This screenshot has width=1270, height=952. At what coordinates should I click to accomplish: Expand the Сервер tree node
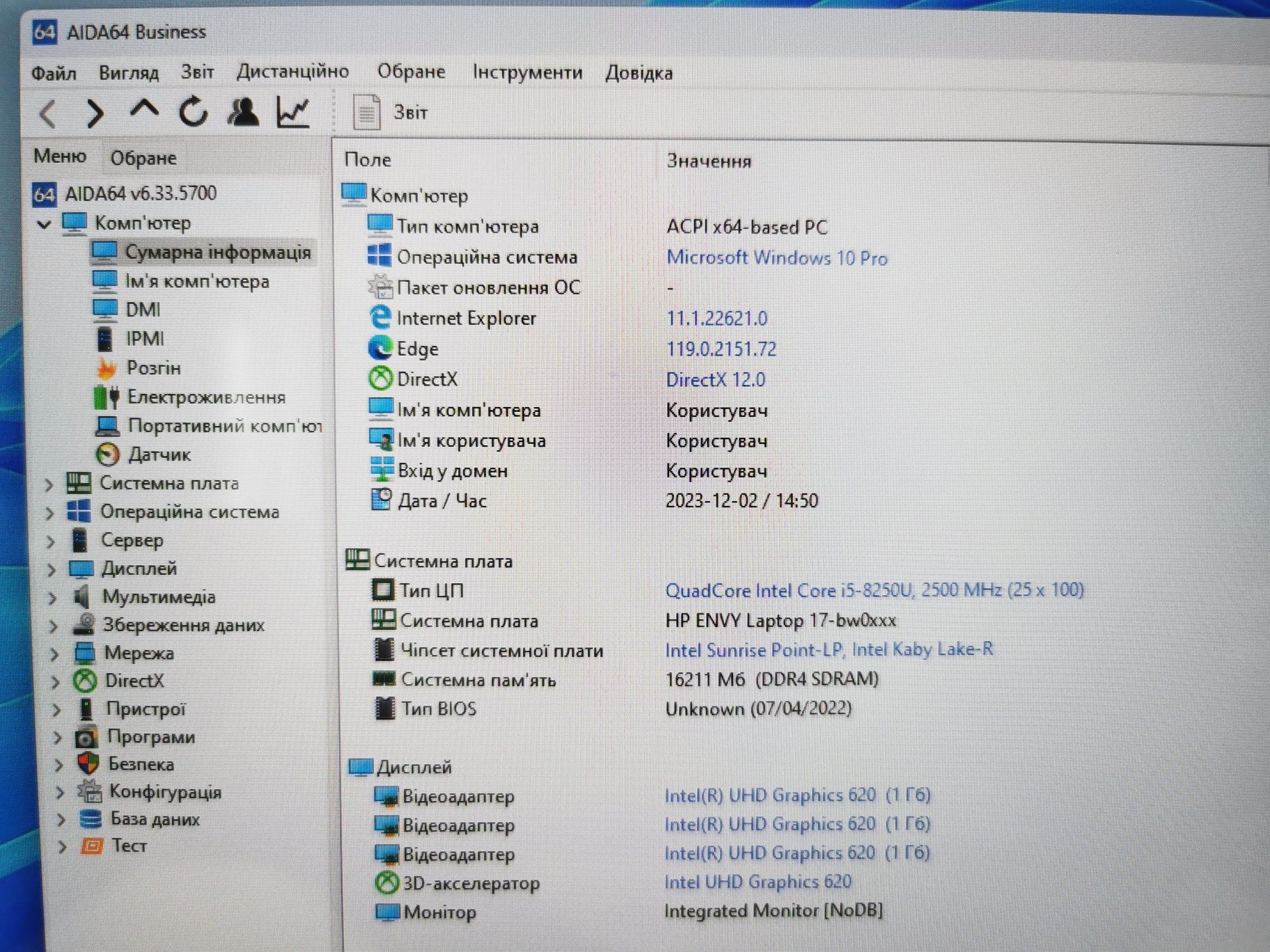point(51,541)
